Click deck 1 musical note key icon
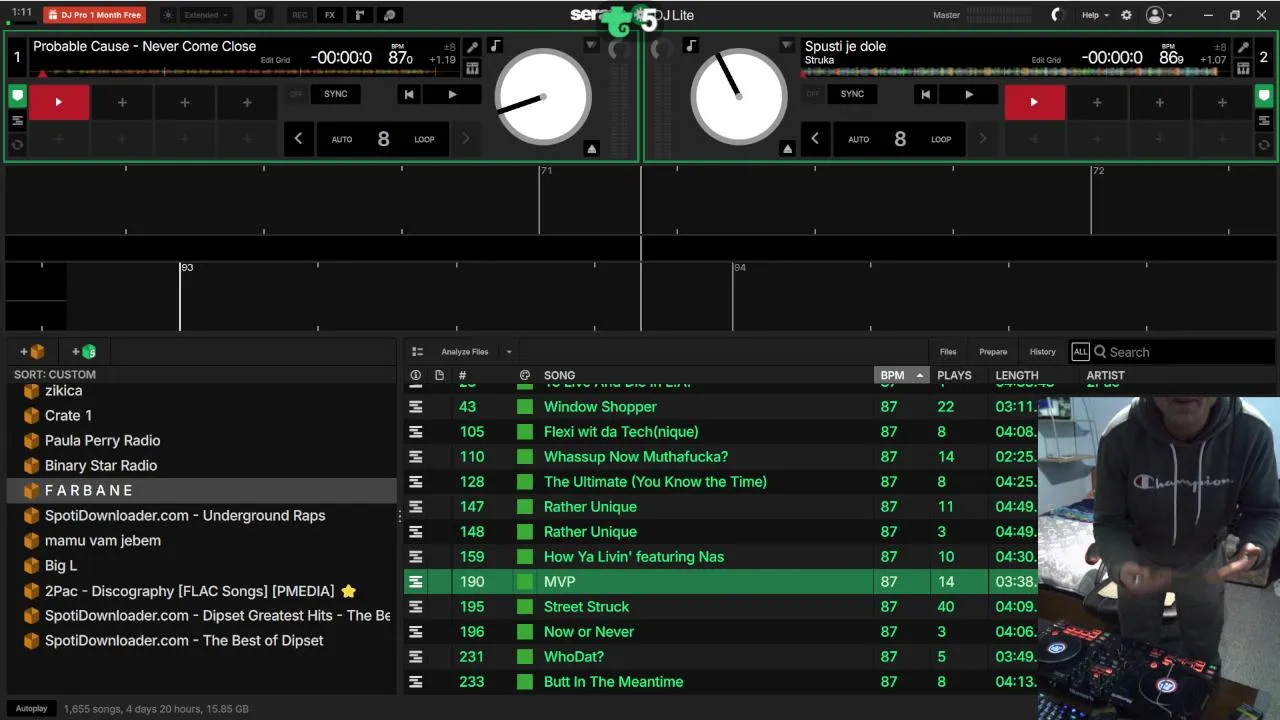Screen dimensions: 1280x720 click(x=496, y=46)
